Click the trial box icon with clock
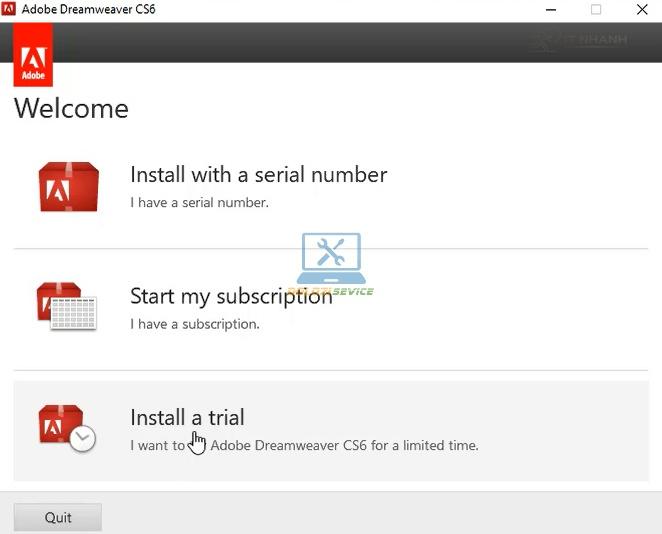Image resolution: width=662 pixels, height=534 pixels. point(66,427)
